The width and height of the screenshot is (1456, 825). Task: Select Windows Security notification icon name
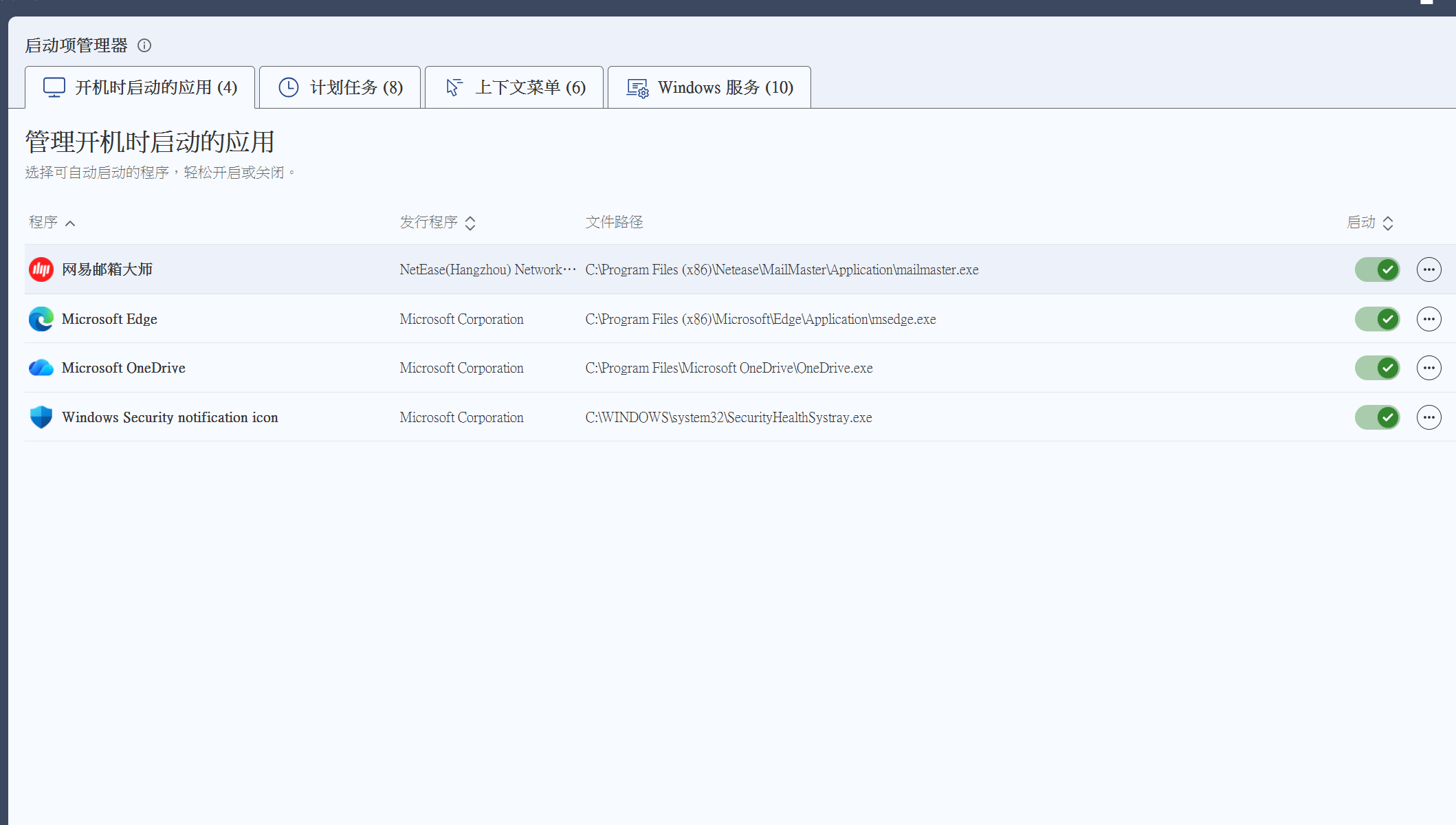pos(170,417)
